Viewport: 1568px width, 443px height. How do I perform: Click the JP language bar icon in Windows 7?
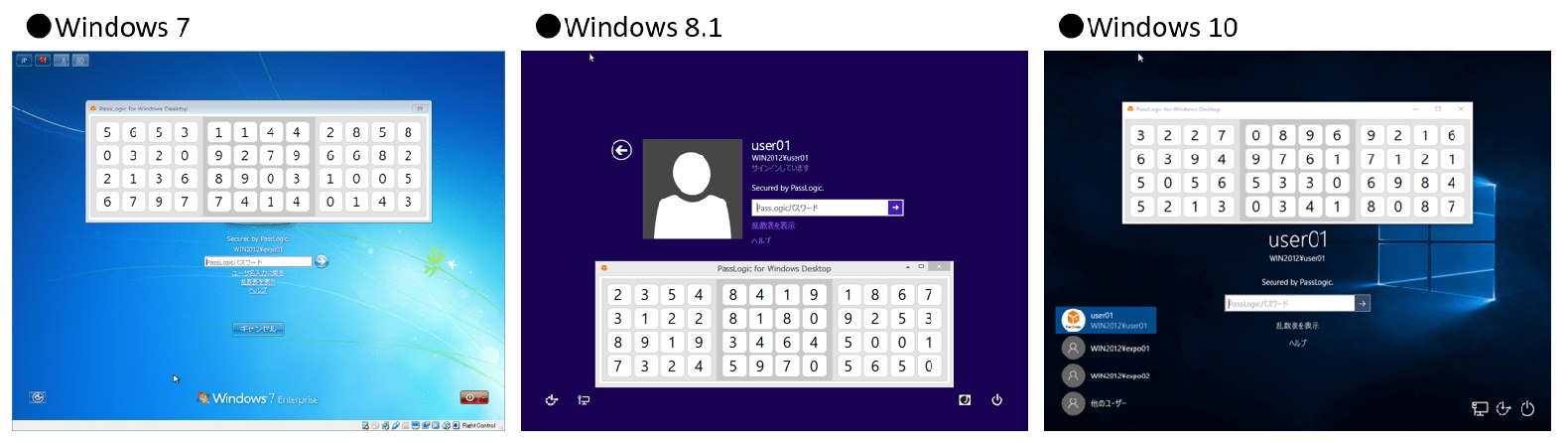tap(24, 61)
